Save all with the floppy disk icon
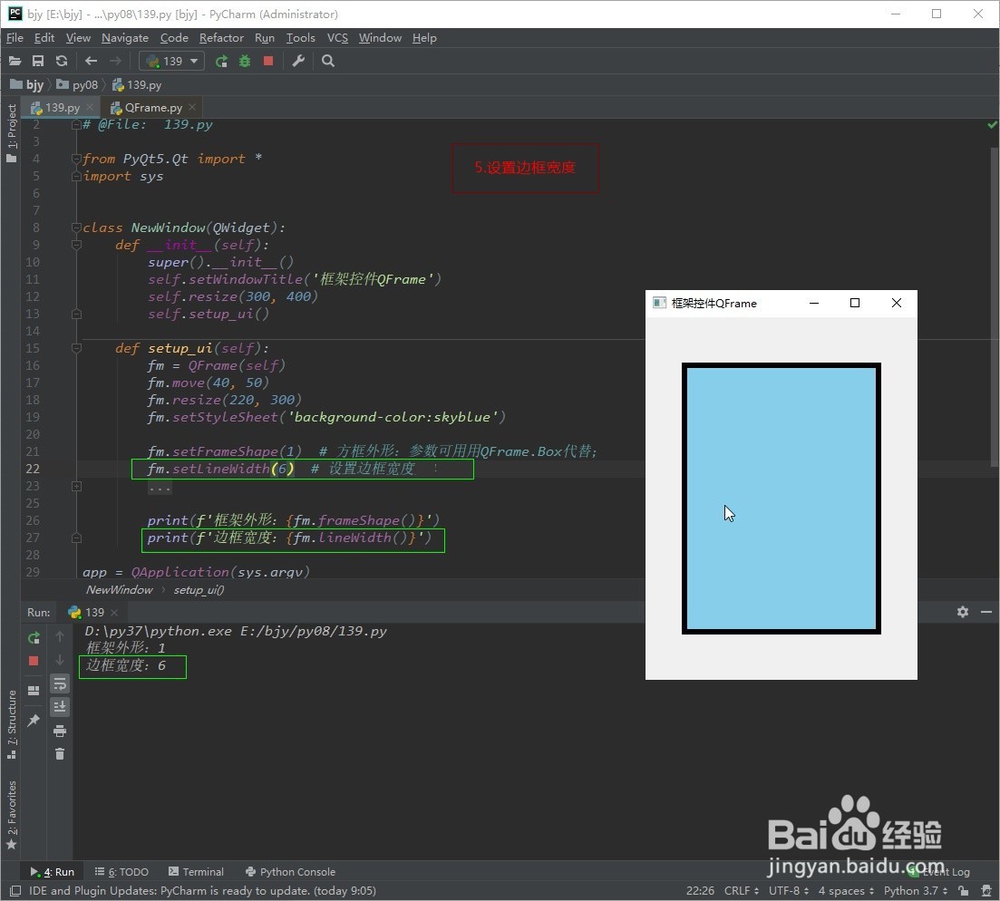This screenshot has height=901, width=1000. pyautogui.click(x=38, y=61)
